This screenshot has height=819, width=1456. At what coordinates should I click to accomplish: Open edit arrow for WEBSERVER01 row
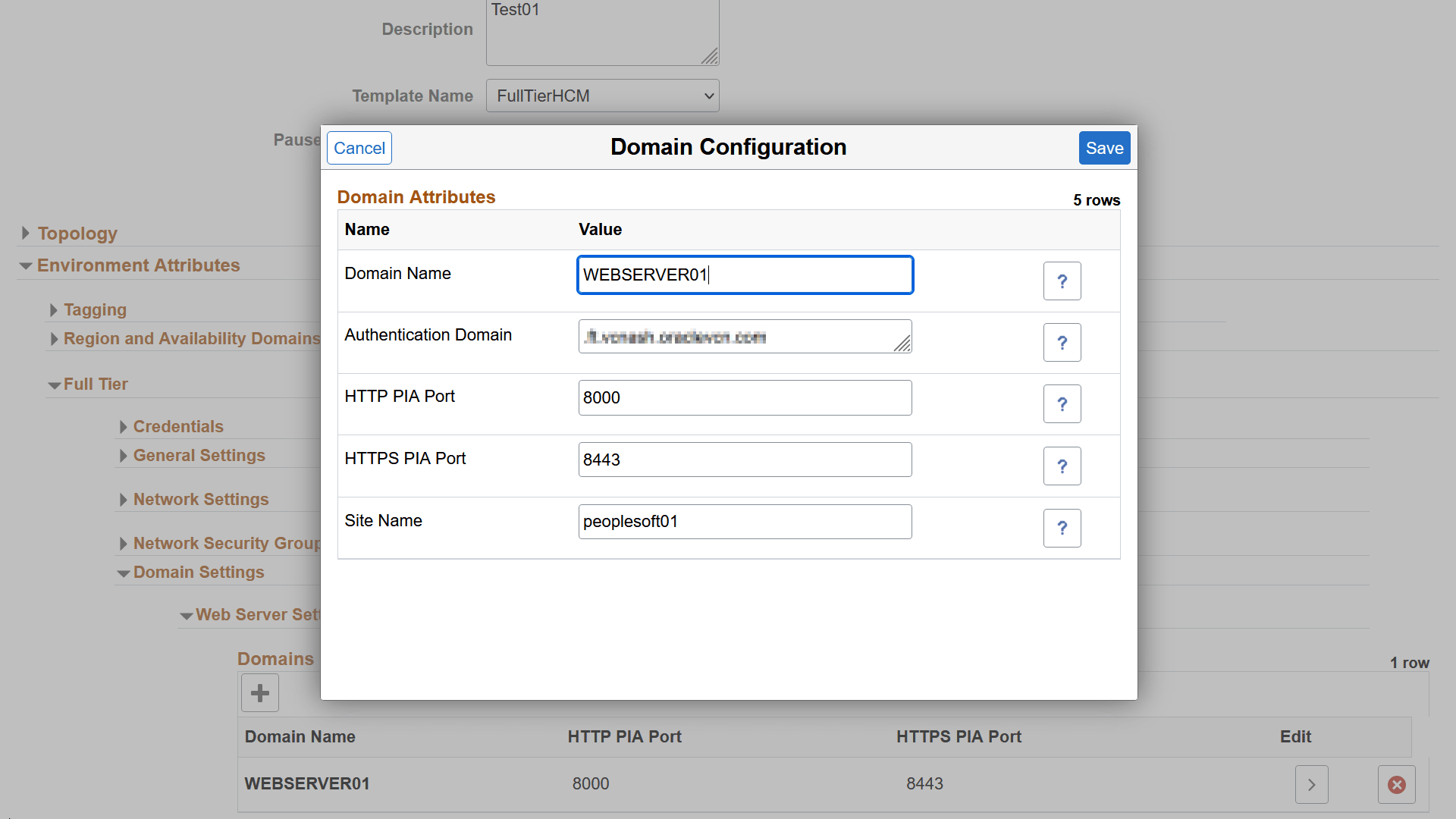[x=1311, y=785]
